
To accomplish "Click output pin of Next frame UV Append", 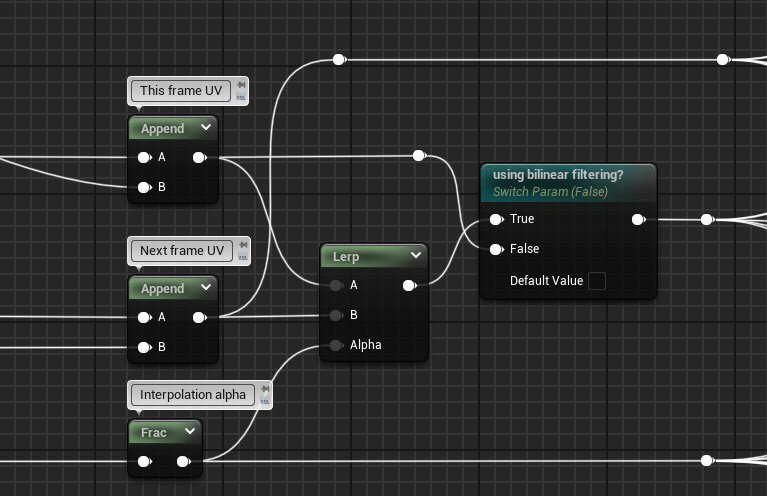I will pos(200,317).
